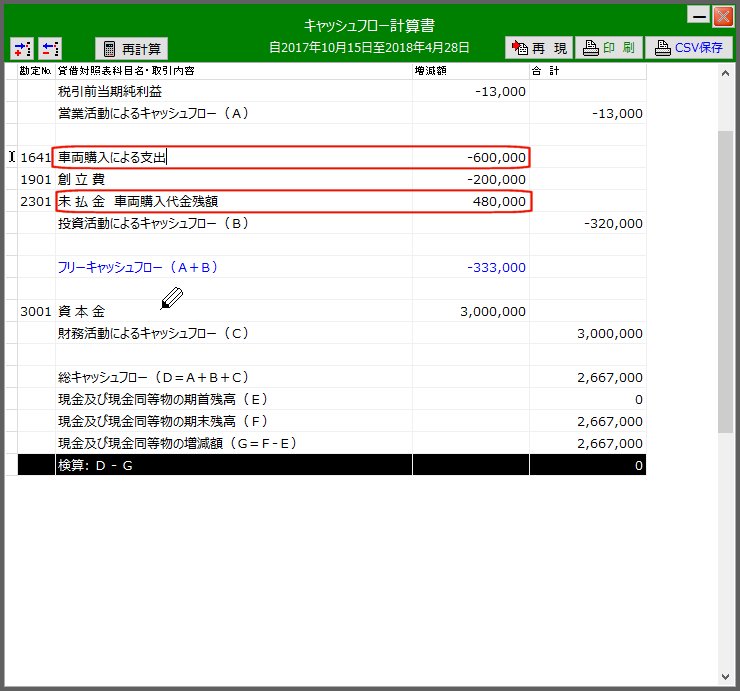Print the statement with the 印刷 button
740x691 pixels.
608,48
